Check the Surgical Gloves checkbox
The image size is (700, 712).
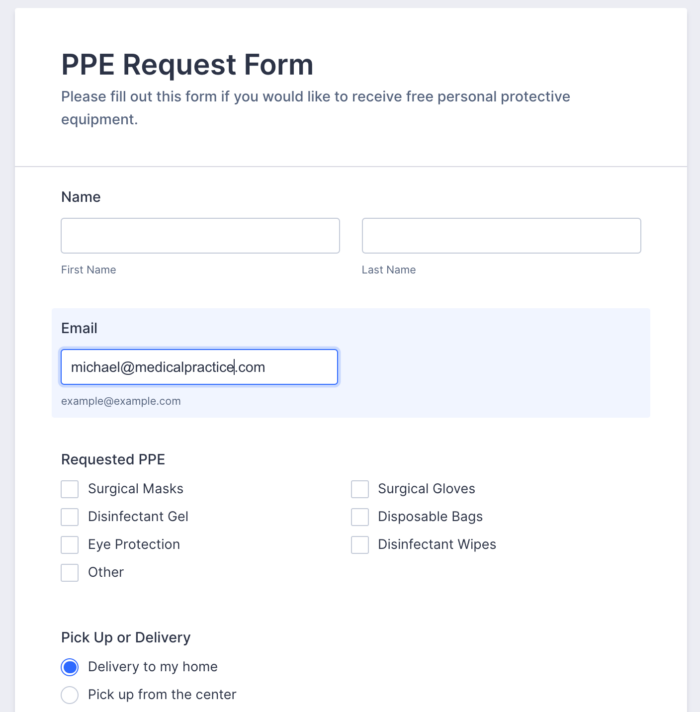click(x=360, y=489)
